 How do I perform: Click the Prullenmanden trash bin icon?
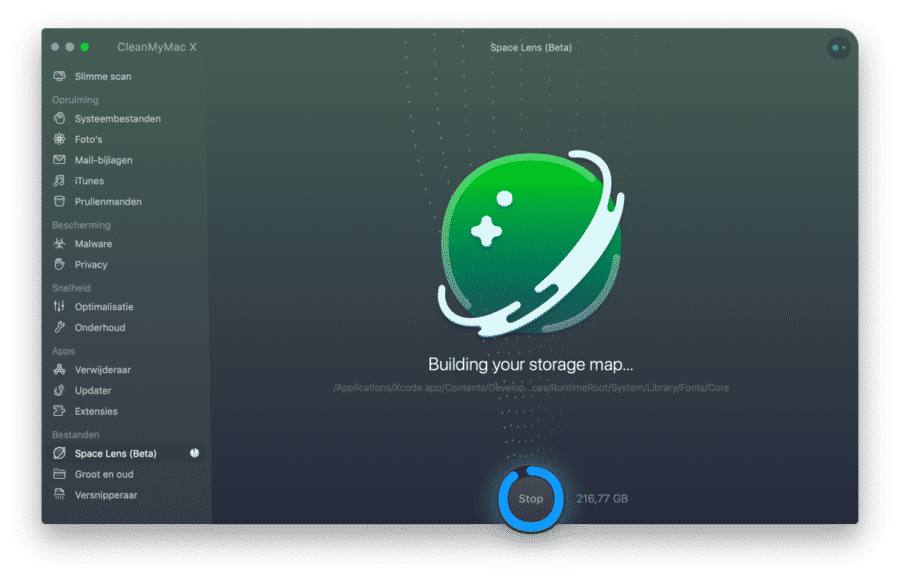point(59,201)
